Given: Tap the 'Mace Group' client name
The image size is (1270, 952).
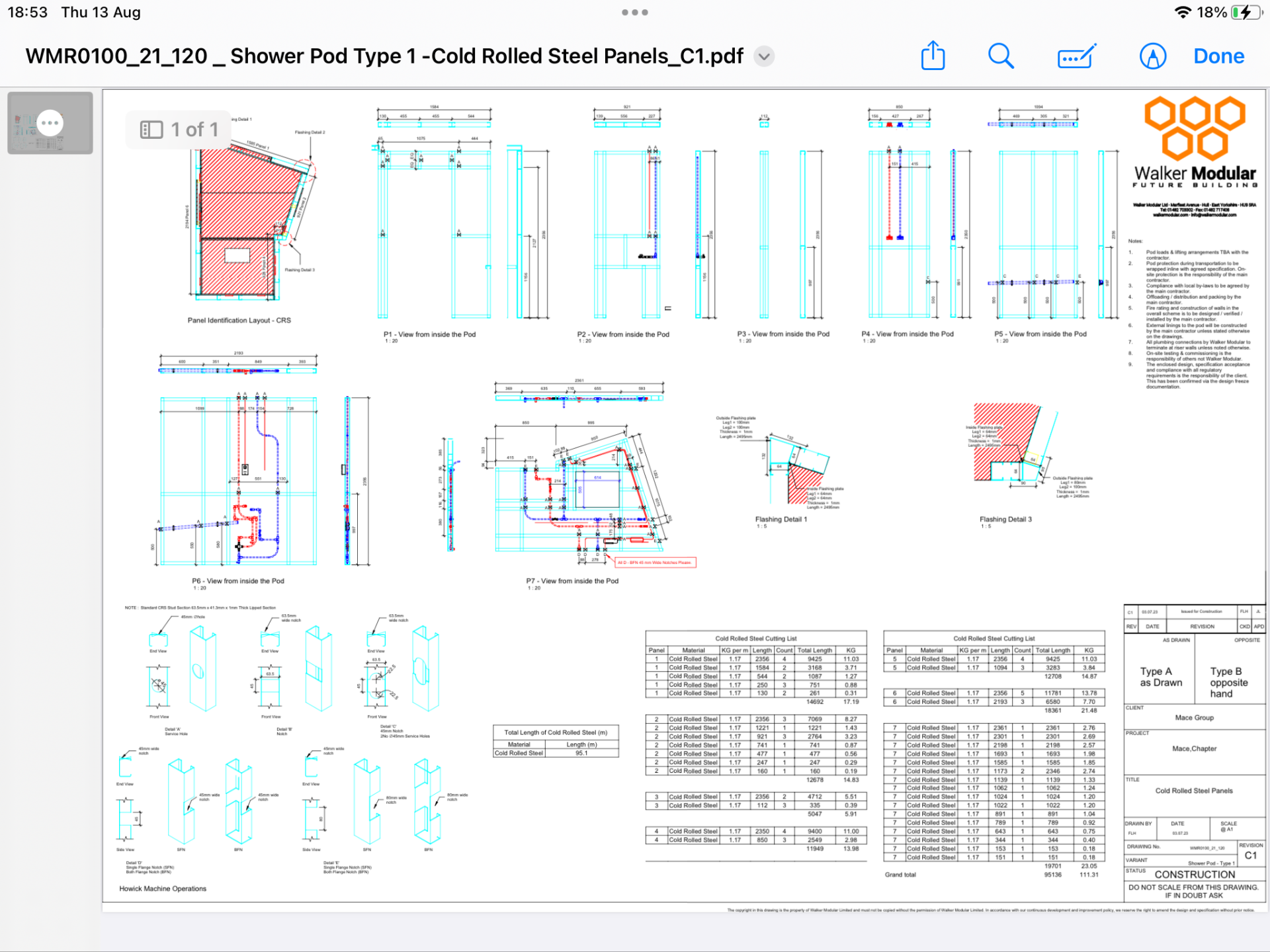Looking at the screenshot, I should coord(1194,717).
